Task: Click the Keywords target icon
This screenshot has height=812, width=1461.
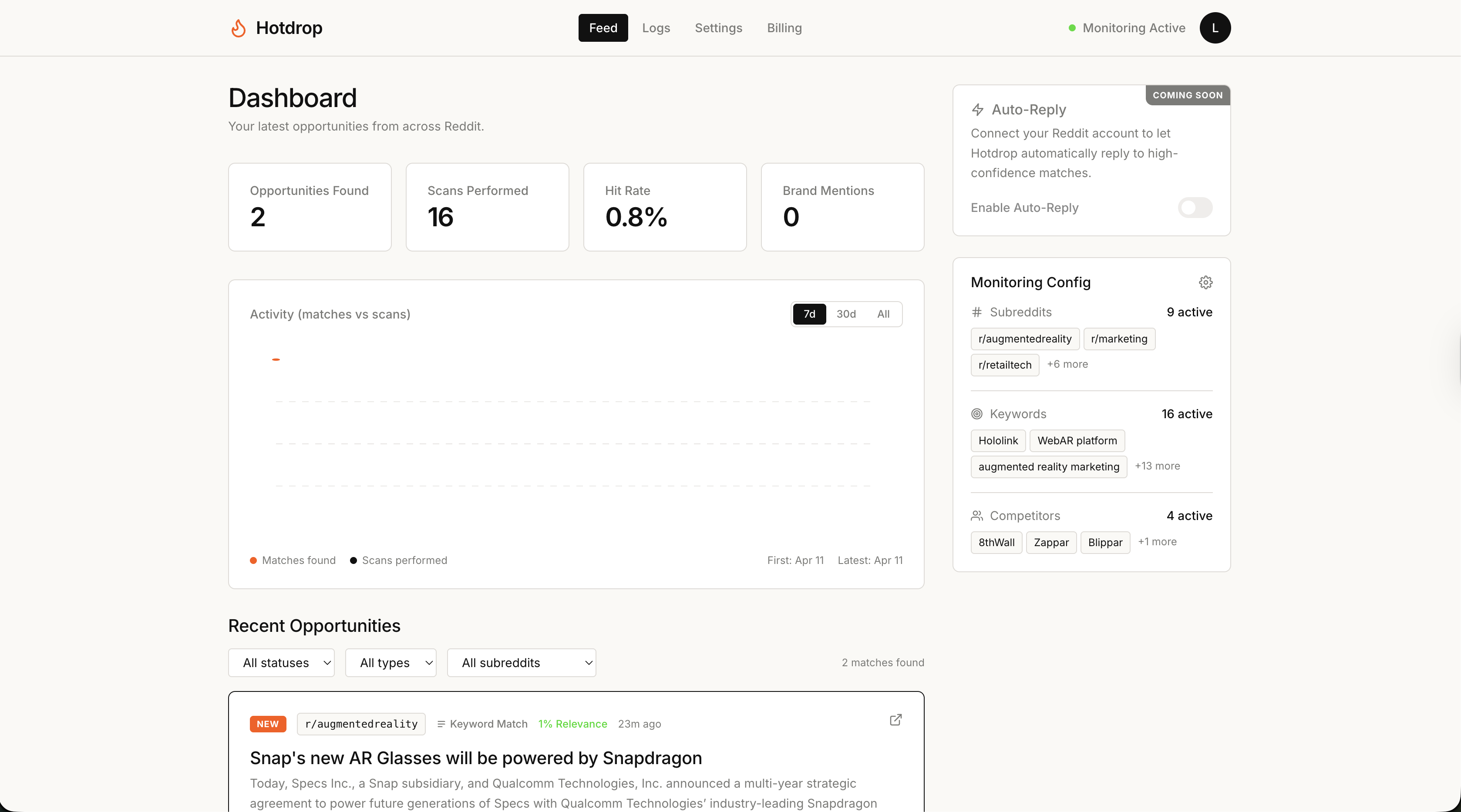Action: coord(976,414)
